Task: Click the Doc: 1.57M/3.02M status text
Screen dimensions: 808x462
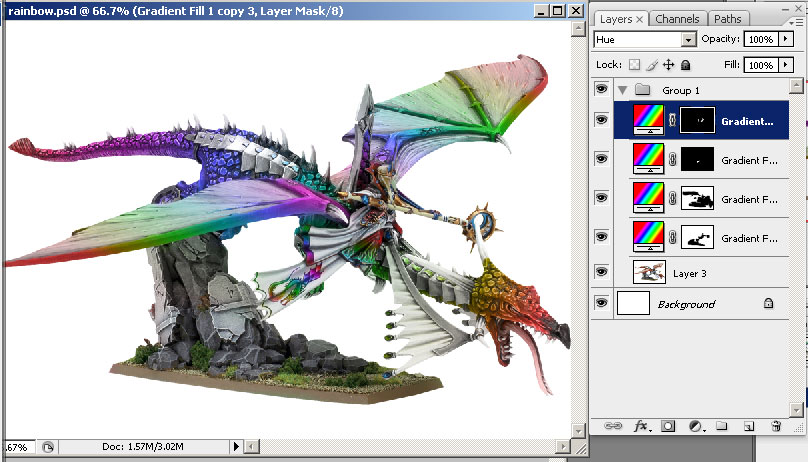Action: pyautogui.click(x=142, y=447)
